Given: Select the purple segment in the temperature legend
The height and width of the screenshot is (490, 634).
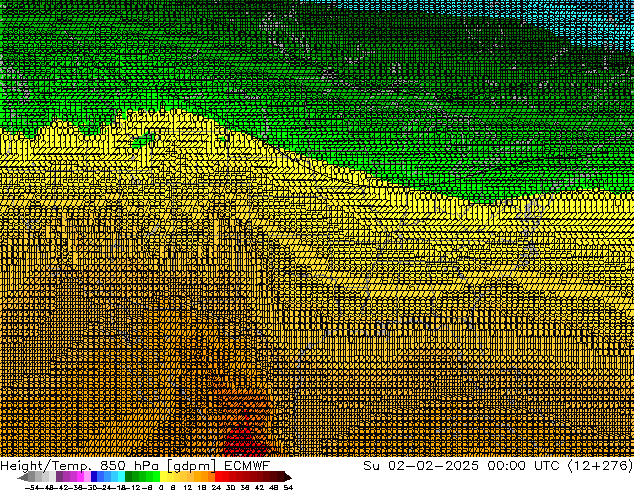Looking at the screenshot, I should tap(73, 477).
